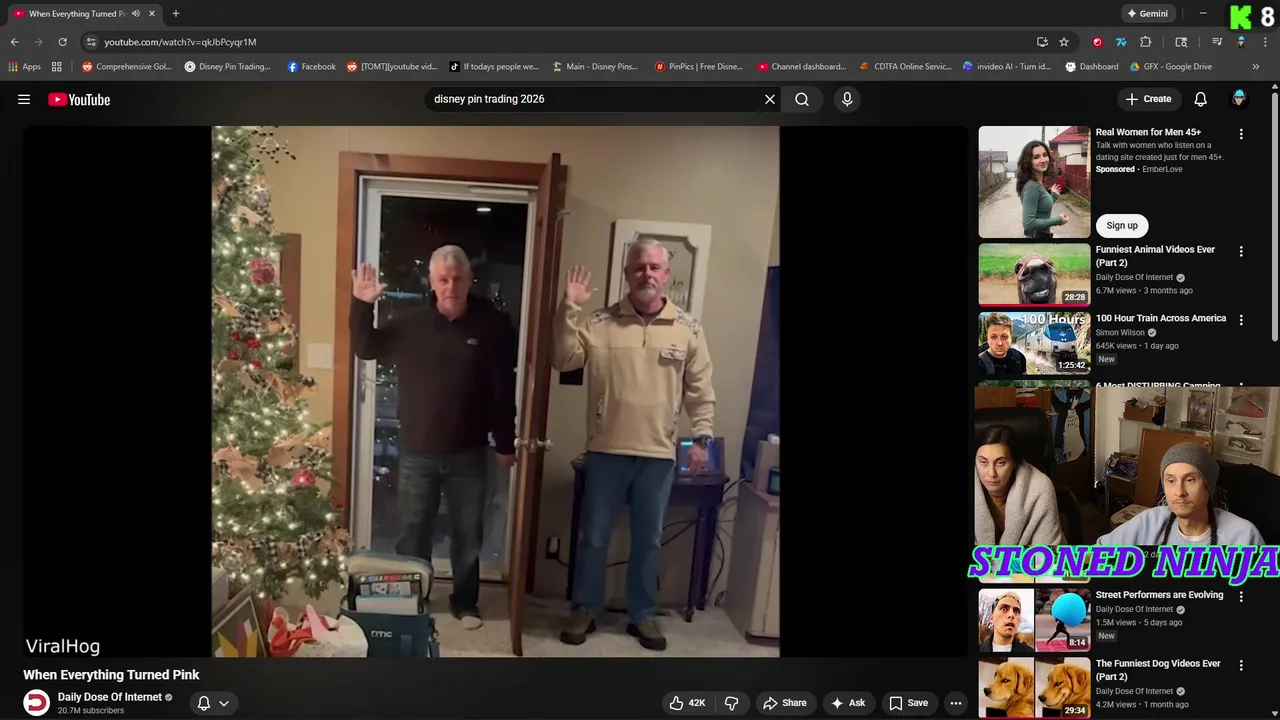1280x720 pixels.
Task: Like the video with thumbs up
Action: coord(687,703)
